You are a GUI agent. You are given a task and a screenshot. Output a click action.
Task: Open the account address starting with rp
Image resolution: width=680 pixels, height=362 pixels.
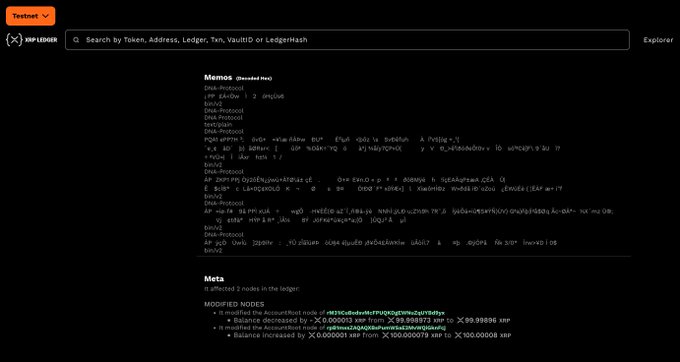386,328
